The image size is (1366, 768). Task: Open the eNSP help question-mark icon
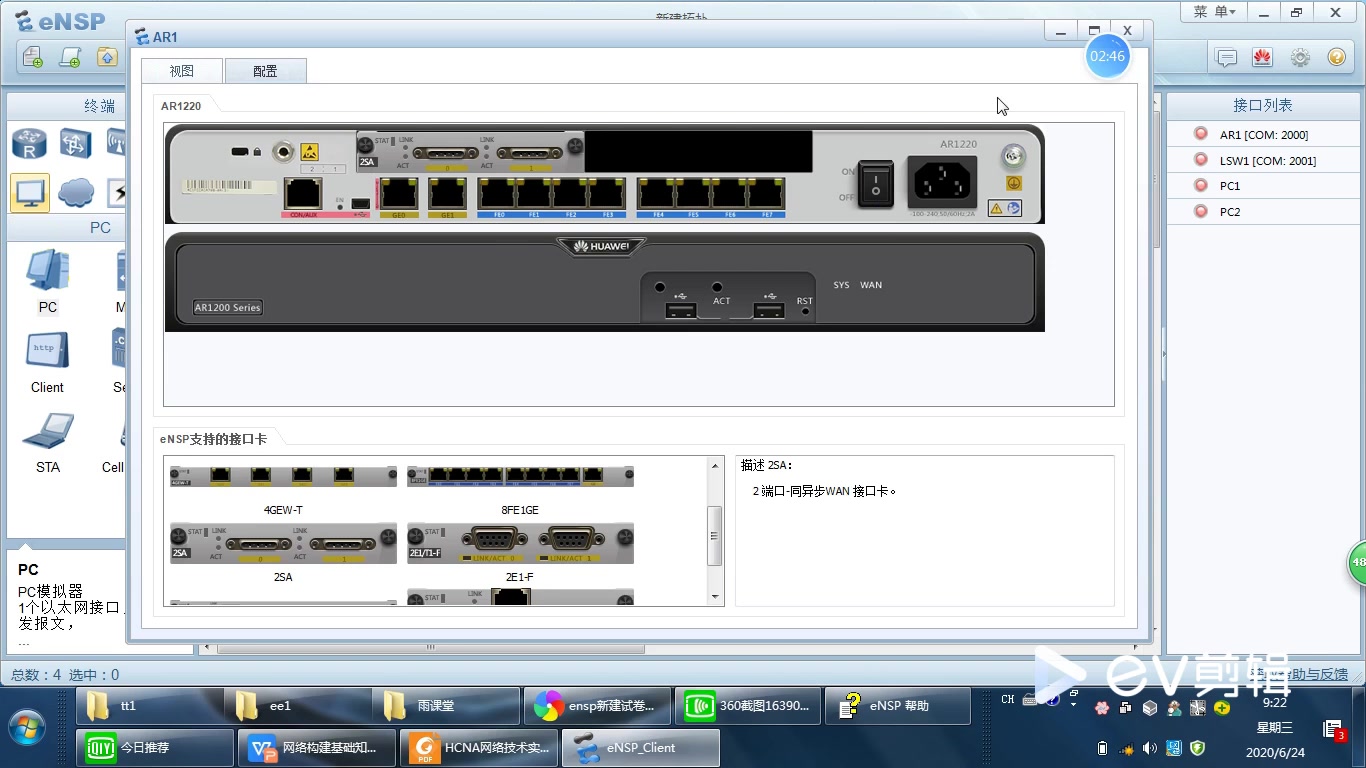(x=1337, y=58)
